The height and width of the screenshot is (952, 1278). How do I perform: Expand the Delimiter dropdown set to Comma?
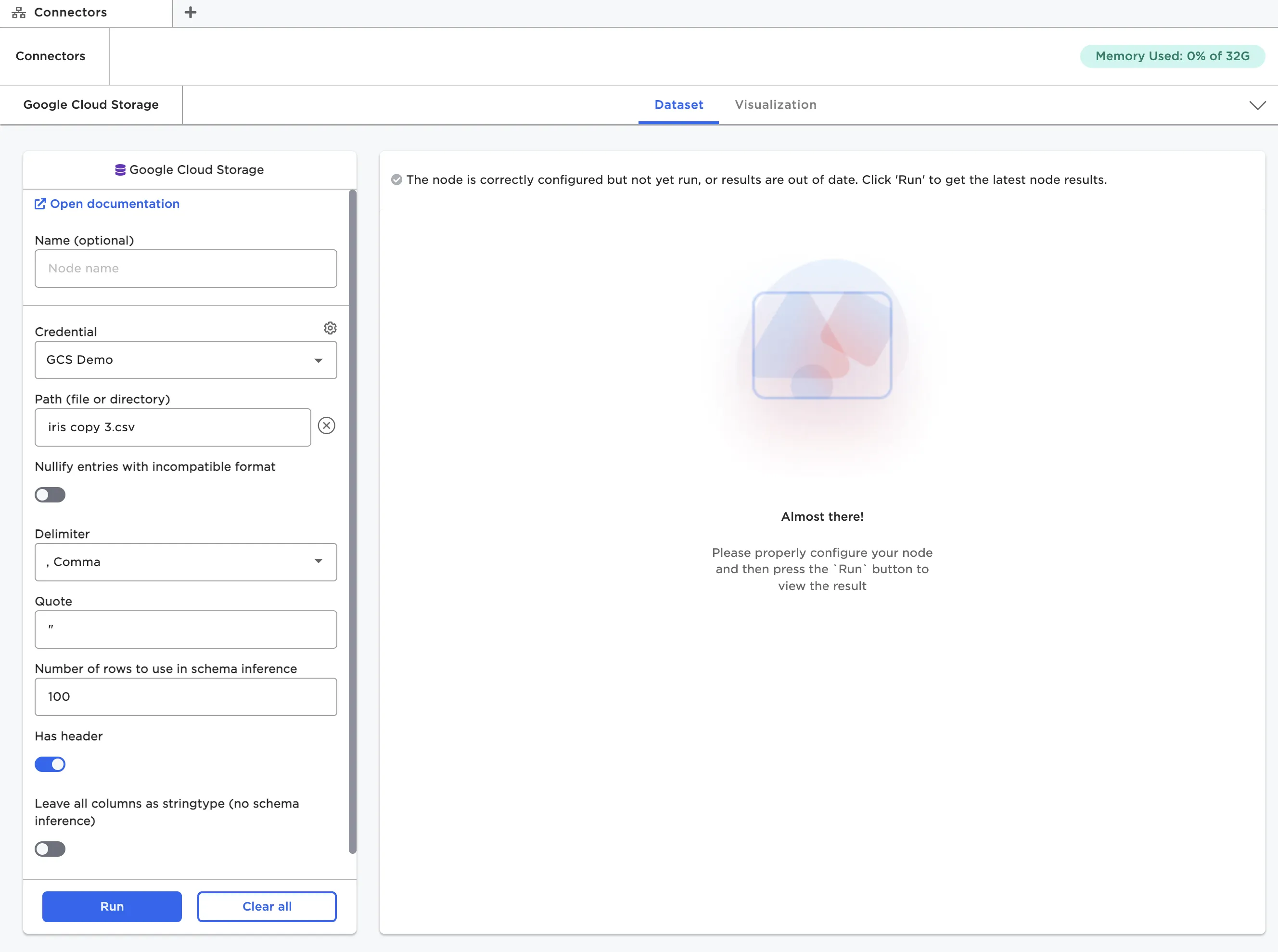(186, 562)
